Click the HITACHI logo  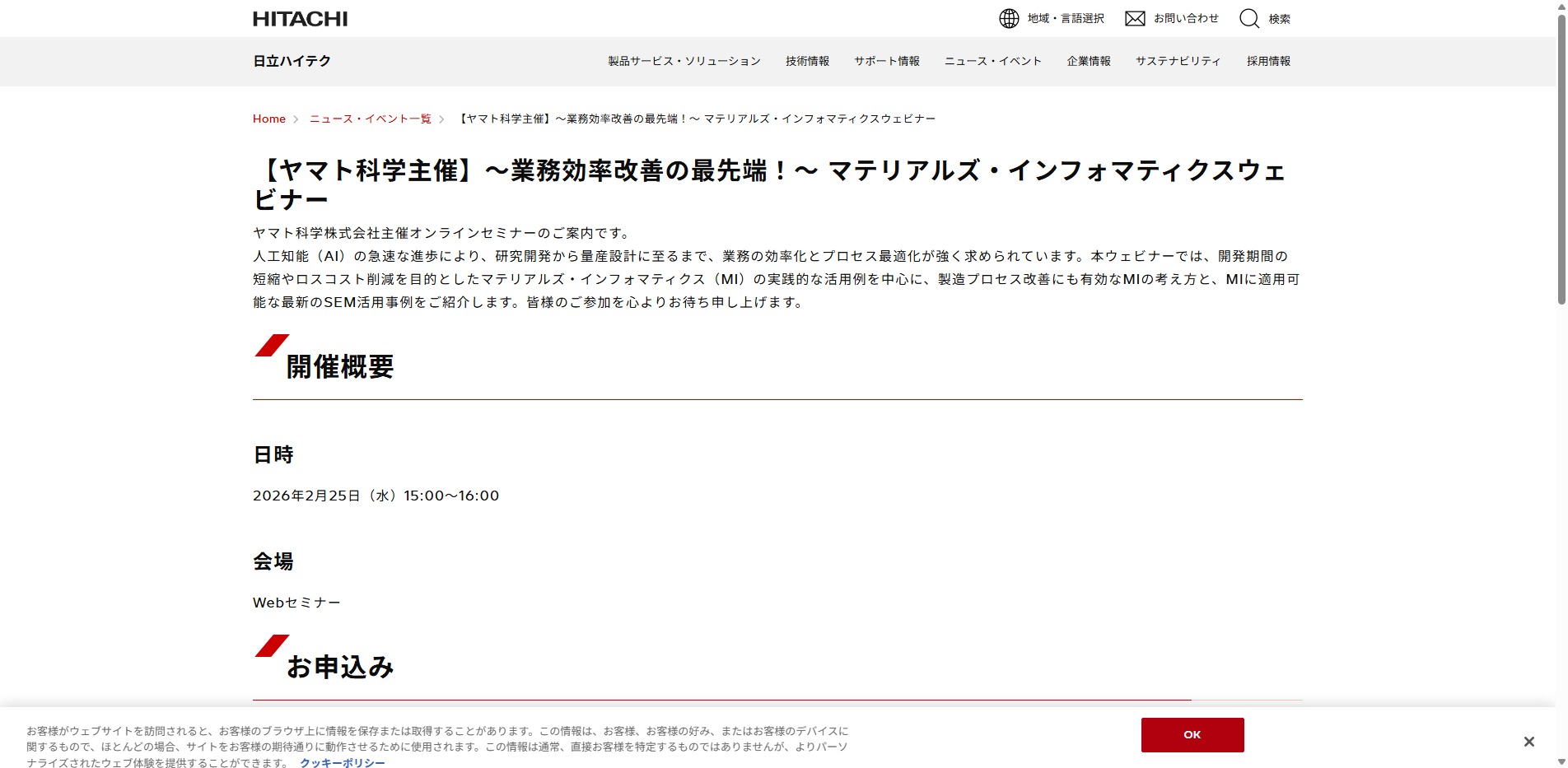click(299, 18)
